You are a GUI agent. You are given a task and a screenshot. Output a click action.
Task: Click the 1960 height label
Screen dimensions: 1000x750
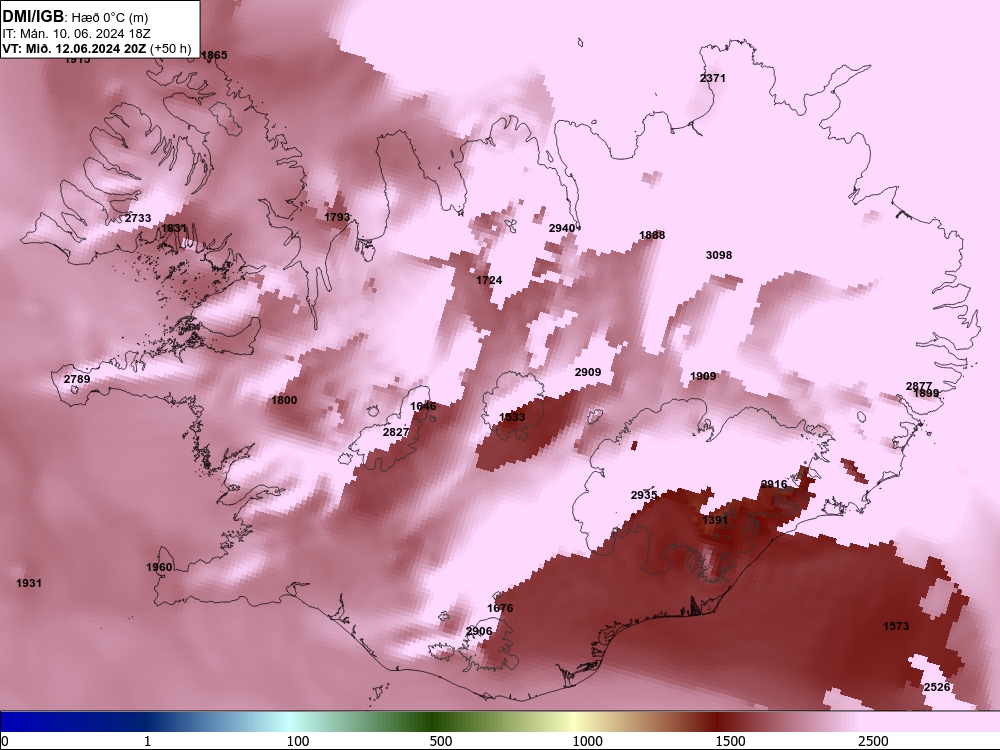[x=159, y=567]
